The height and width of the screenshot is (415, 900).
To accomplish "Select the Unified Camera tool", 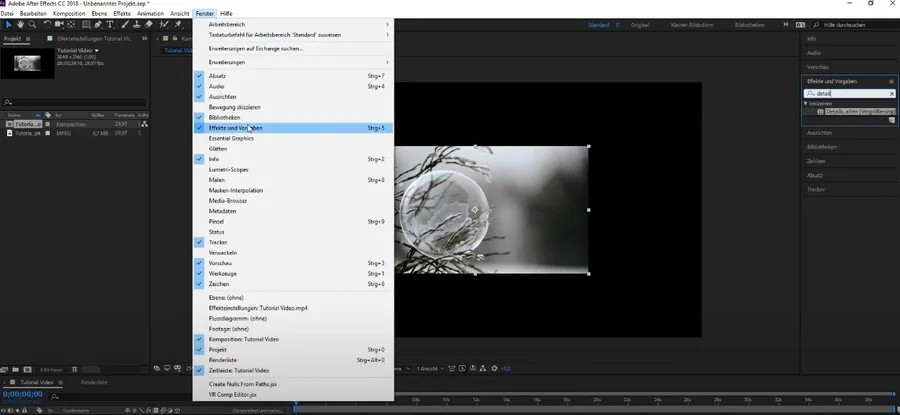I will click(x=59, y=24).
